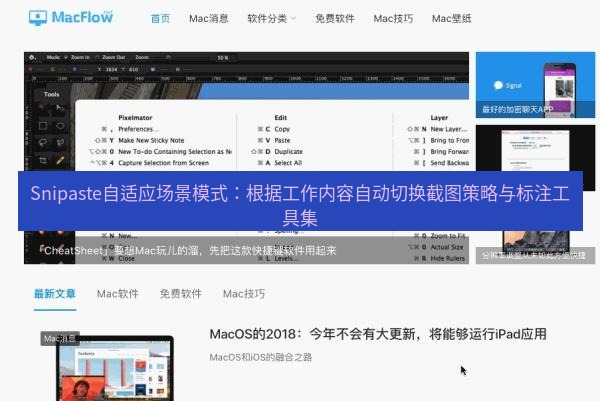600x401 pixels.
Task: Open the MacOS的2018 article title
Action: [378, 334]
